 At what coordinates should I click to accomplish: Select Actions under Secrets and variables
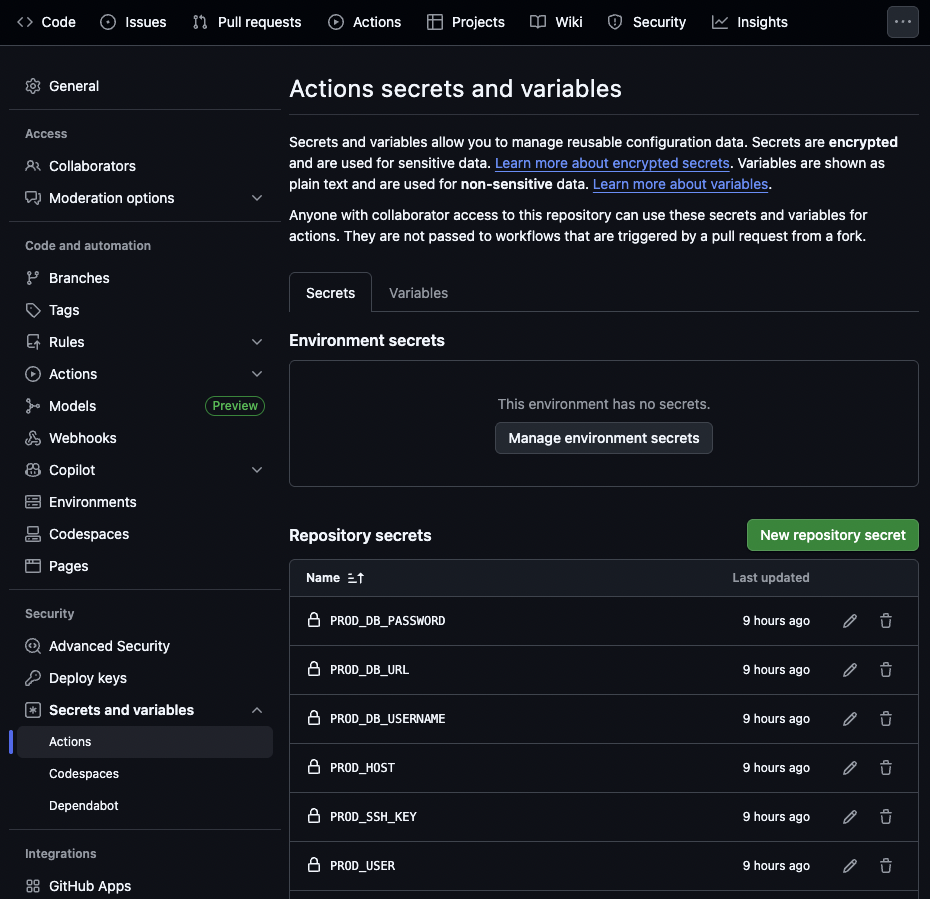click(x=145, y=742)
